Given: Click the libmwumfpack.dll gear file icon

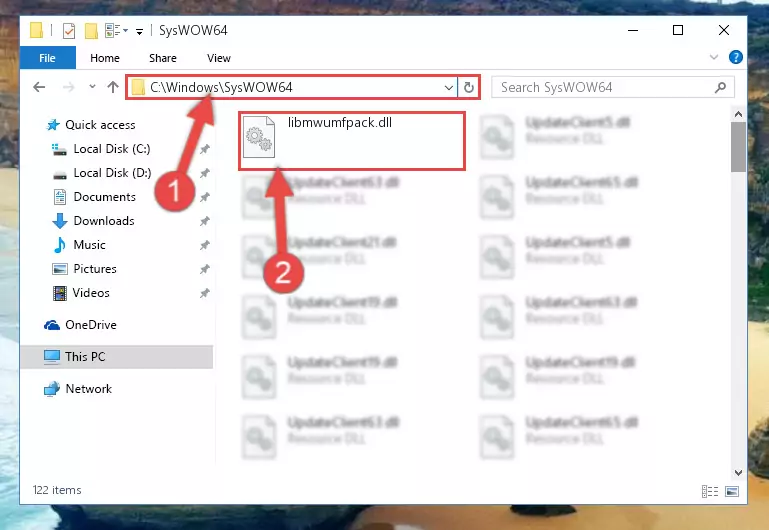Looking at the screenshot, I should 259,137.
